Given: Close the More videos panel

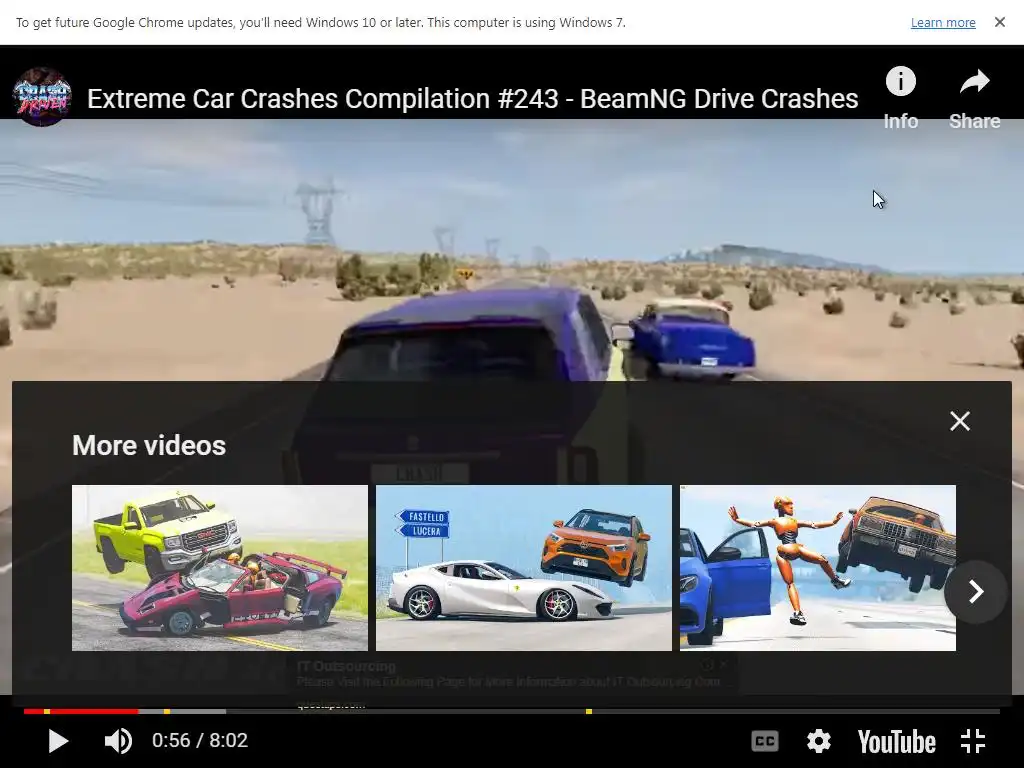Looking at the screenshot, I should point(960,421).
